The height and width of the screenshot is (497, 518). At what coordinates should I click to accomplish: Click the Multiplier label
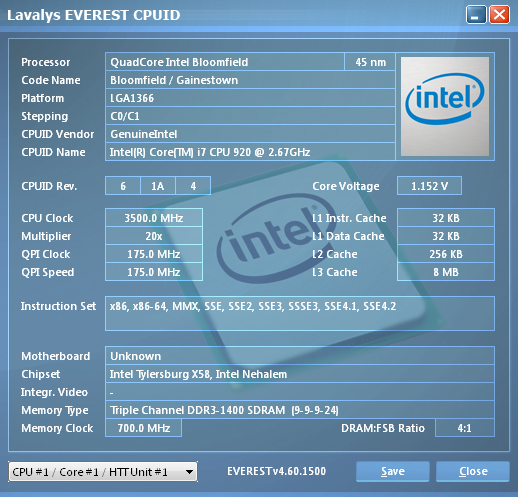46,236
